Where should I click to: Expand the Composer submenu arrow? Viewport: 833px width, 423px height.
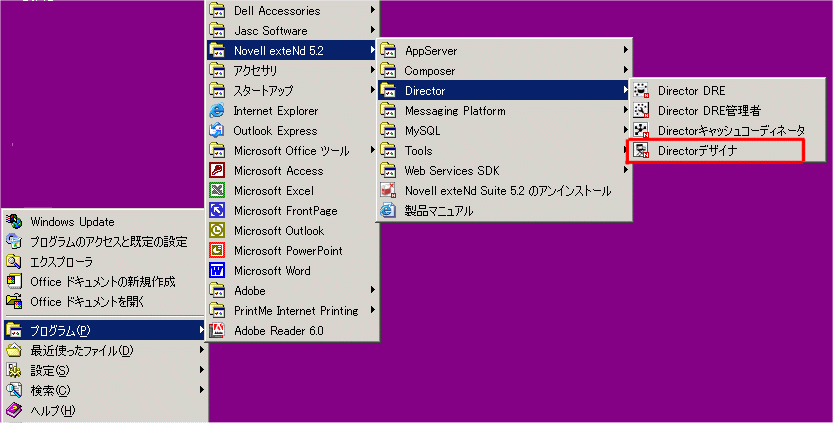click(626, 70)
